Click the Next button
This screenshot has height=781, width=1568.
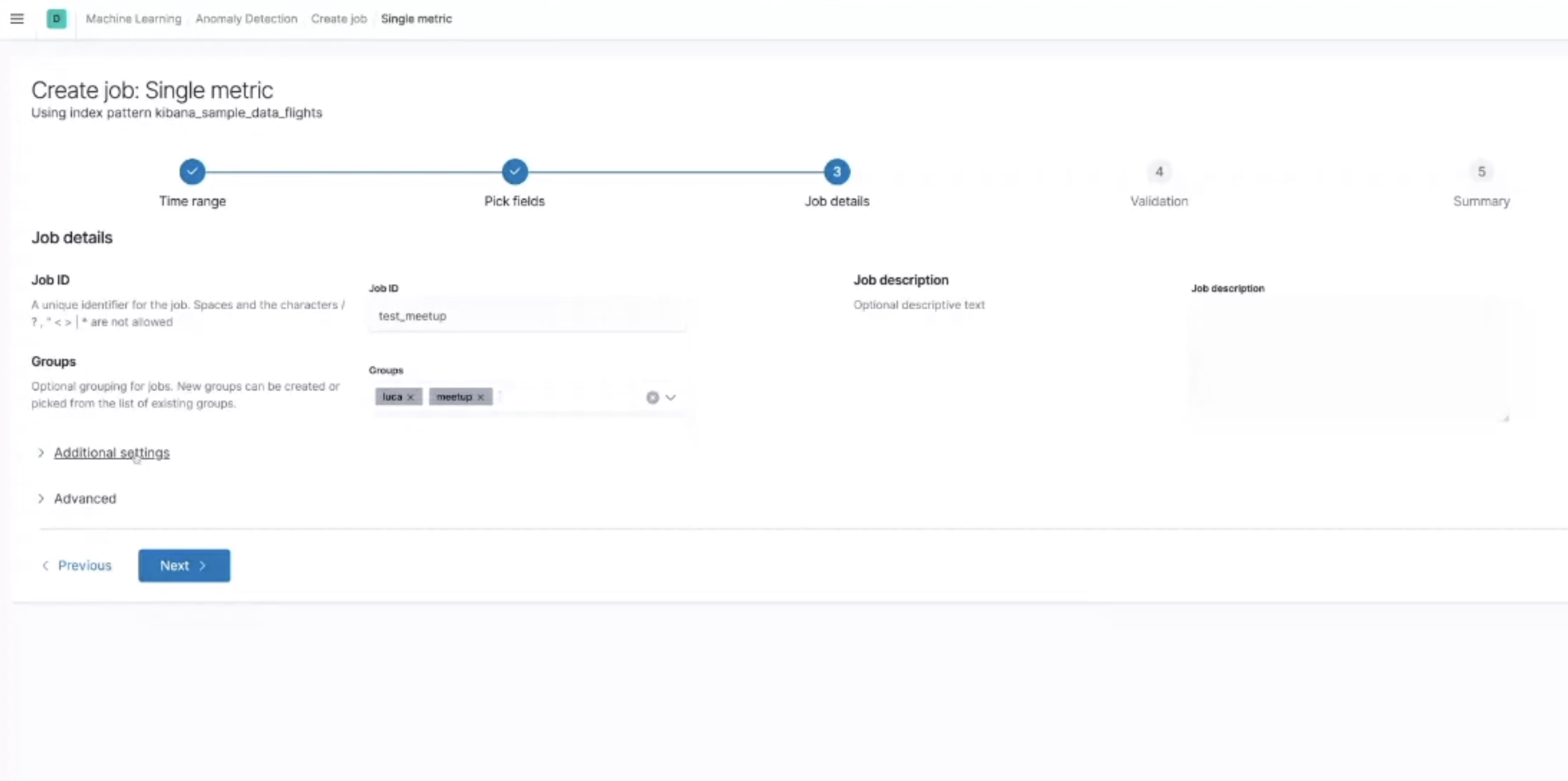(184, 565)
